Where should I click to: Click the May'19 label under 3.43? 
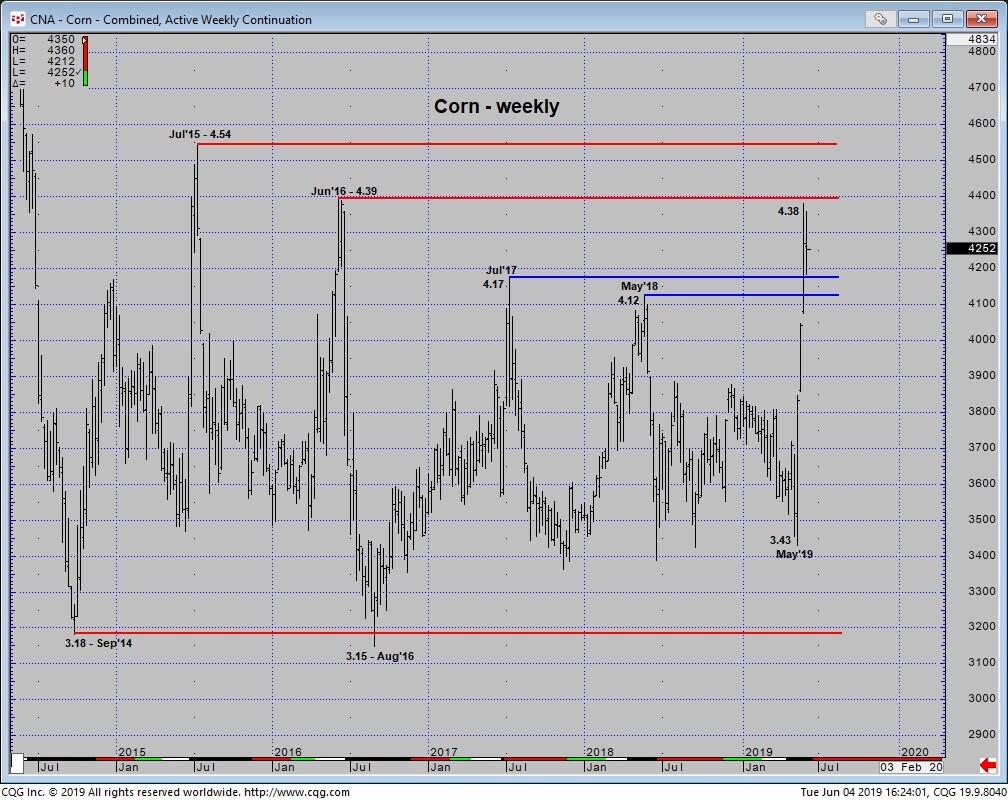(794, 554)
